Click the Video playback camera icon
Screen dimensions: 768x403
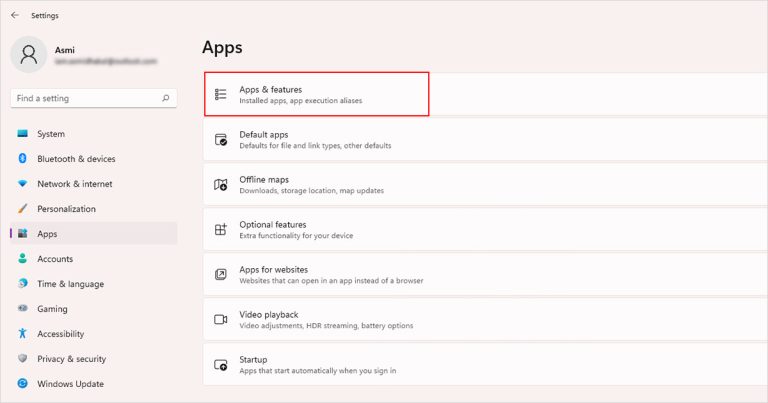[x=221, y=320]
